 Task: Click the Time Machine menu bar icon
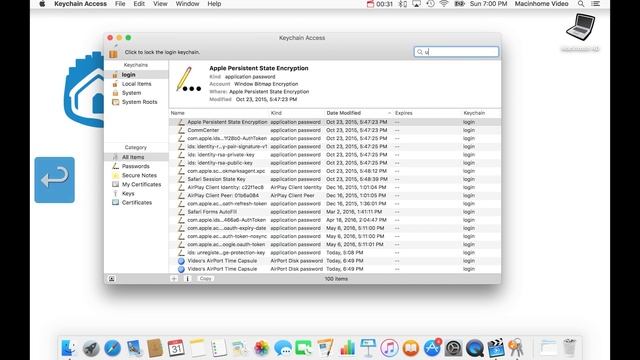pyautogui.click(x=430, y=4)
